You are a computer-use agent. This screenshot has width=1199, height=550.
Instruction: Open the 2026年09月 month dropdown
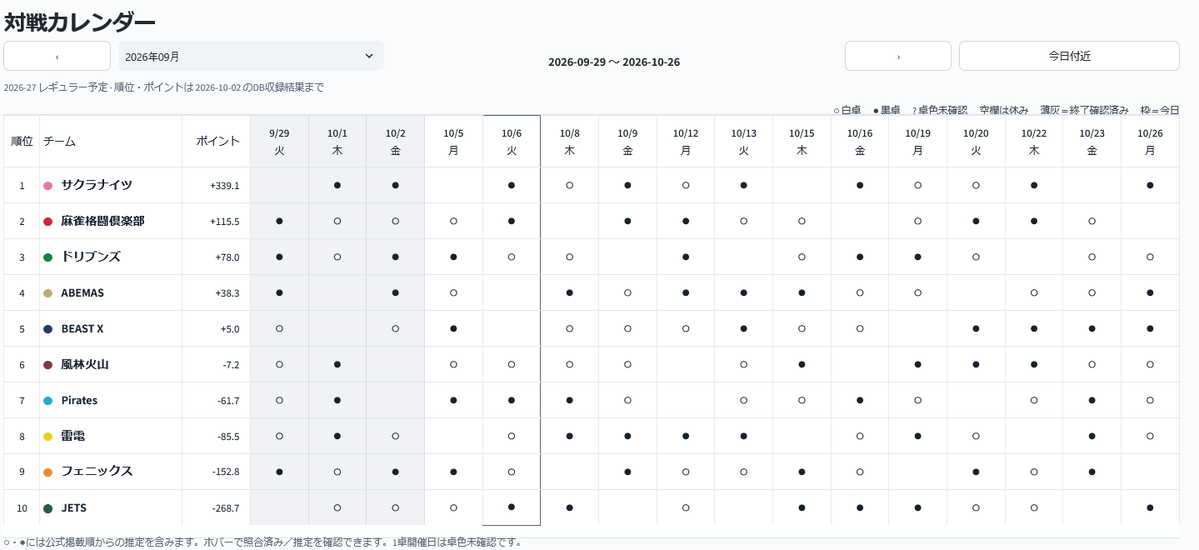[x=251, y=56]
